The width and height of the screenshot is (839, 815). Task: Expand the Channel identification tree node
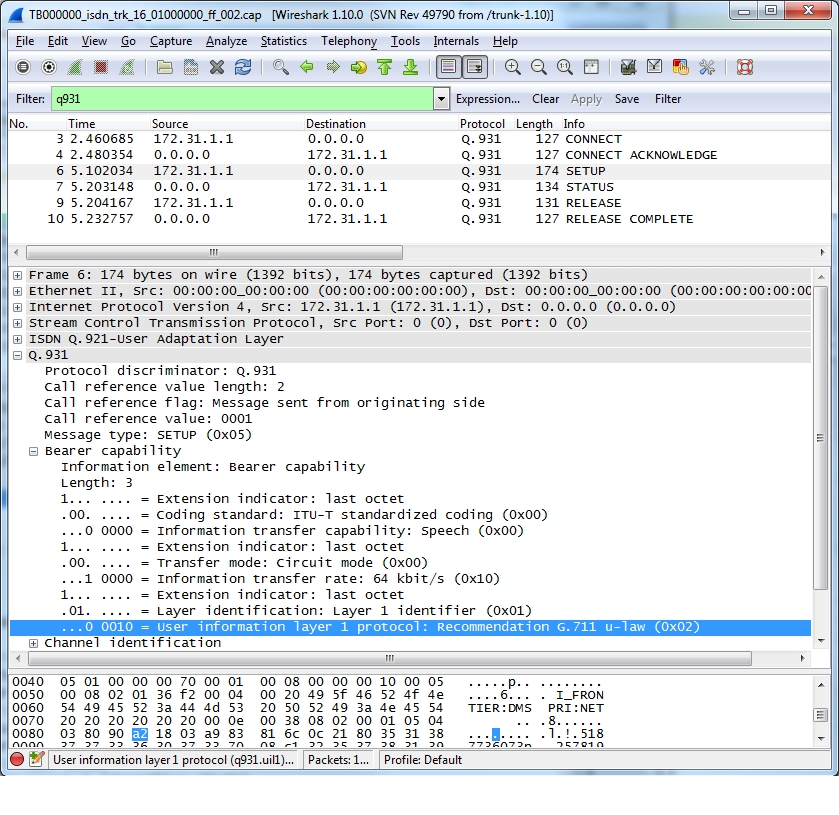(x=34, y=643)
